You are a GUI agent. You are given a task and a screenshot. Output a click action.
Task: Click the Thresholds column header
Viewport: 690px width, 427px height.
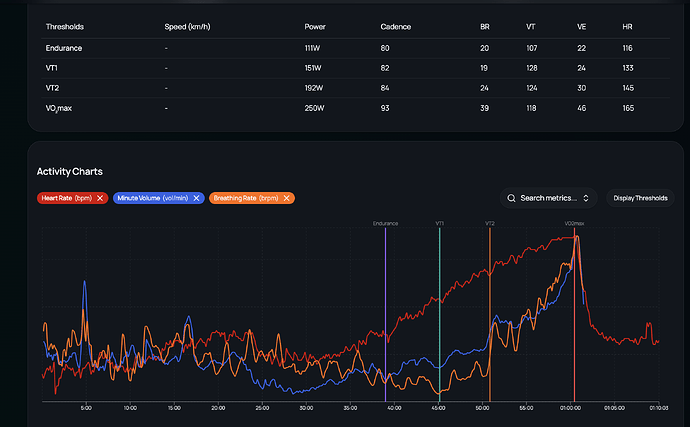[65, 27]
